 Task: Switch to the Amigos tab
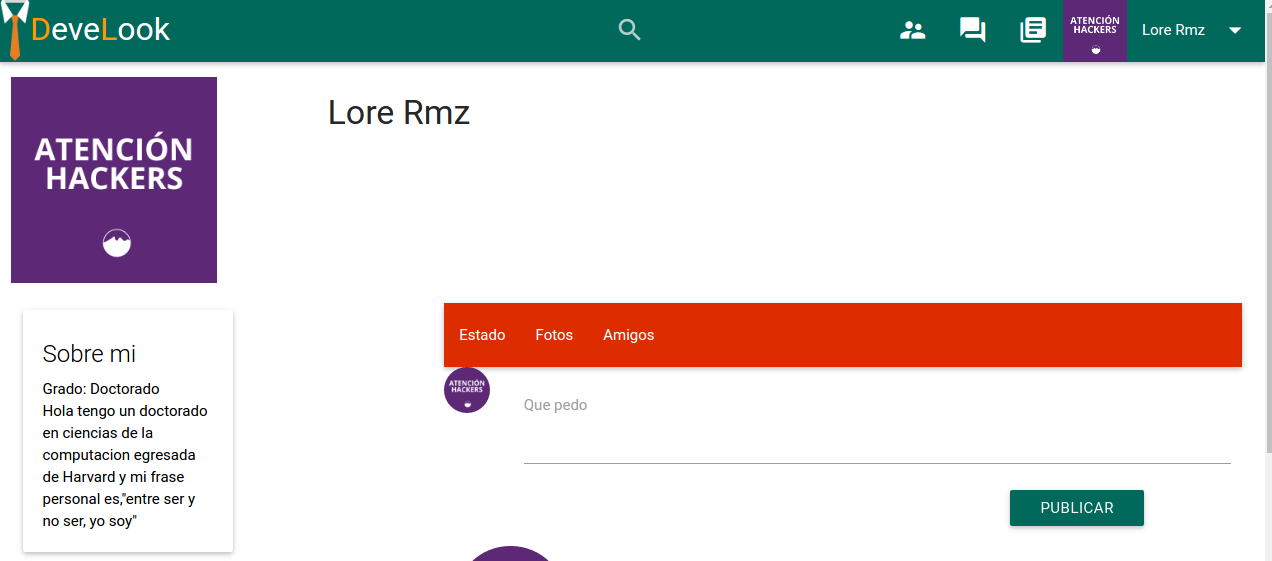click(628, 335)
